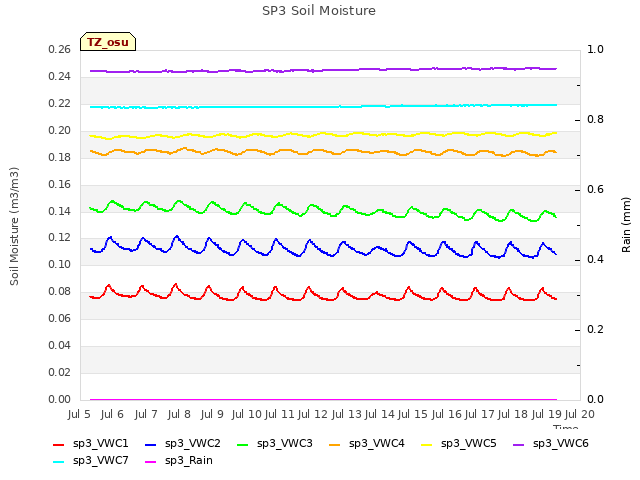Click the Jul 7 x-axis tick label

146,414
